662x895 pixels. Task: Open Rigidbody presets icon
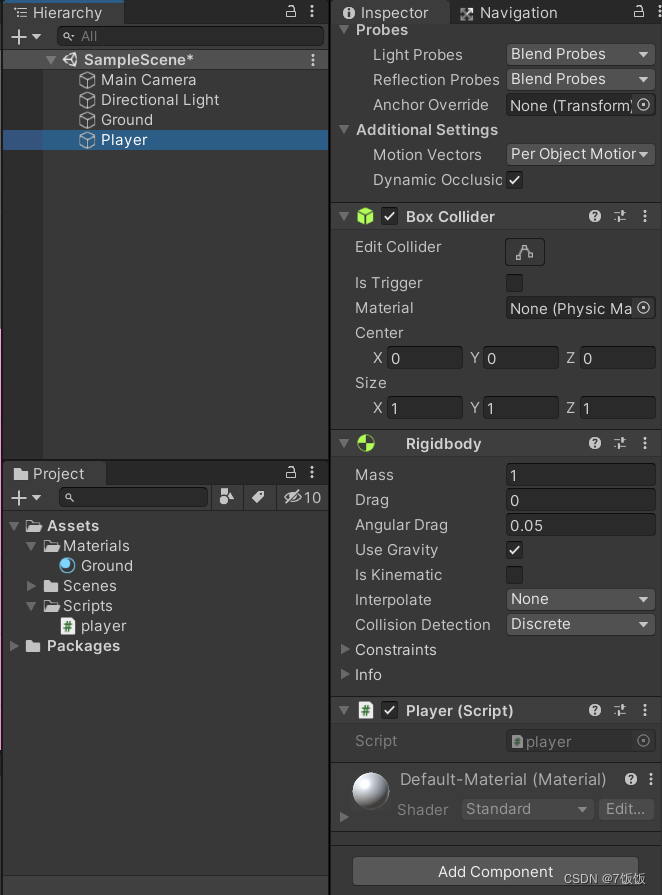tap(620, 444)
